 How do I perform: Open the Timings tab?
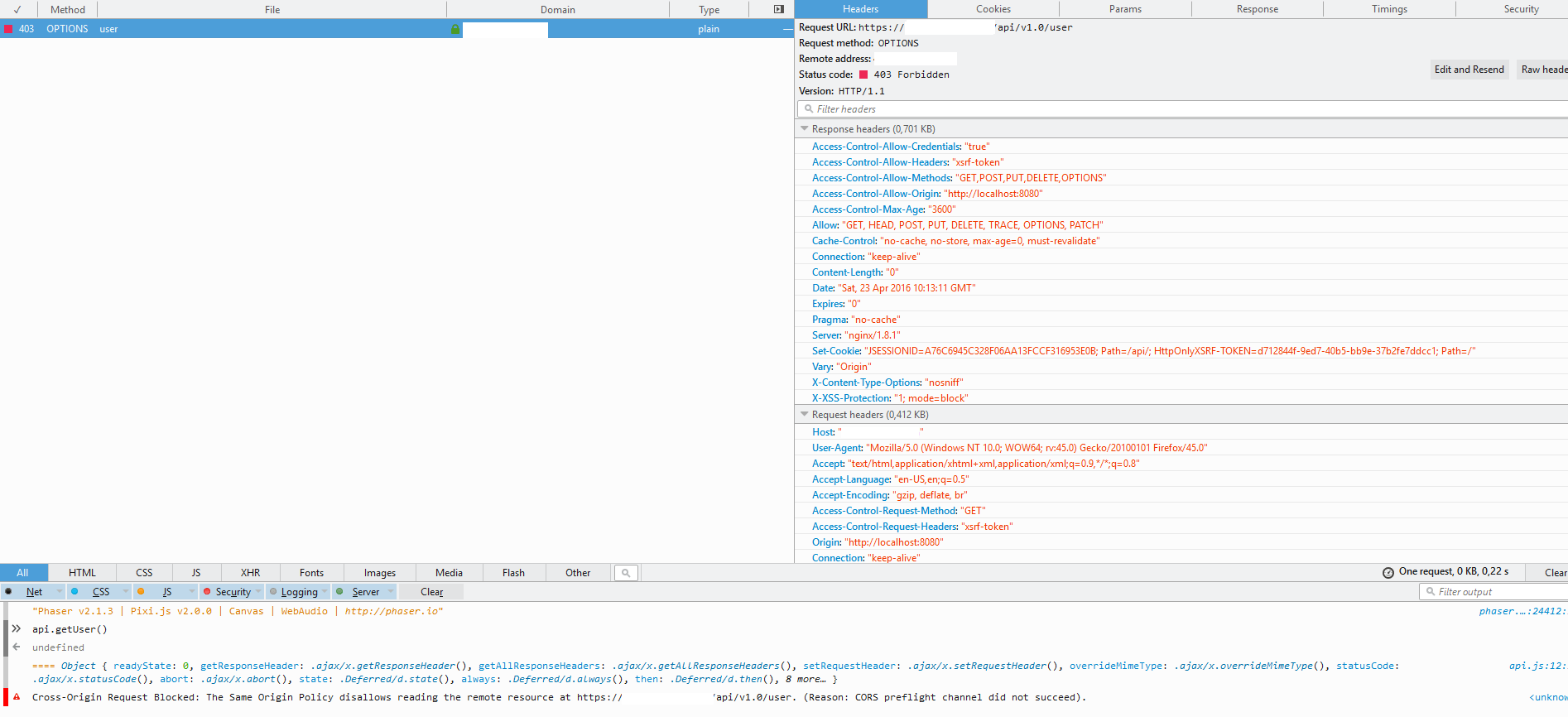(x=1389, y=9)
